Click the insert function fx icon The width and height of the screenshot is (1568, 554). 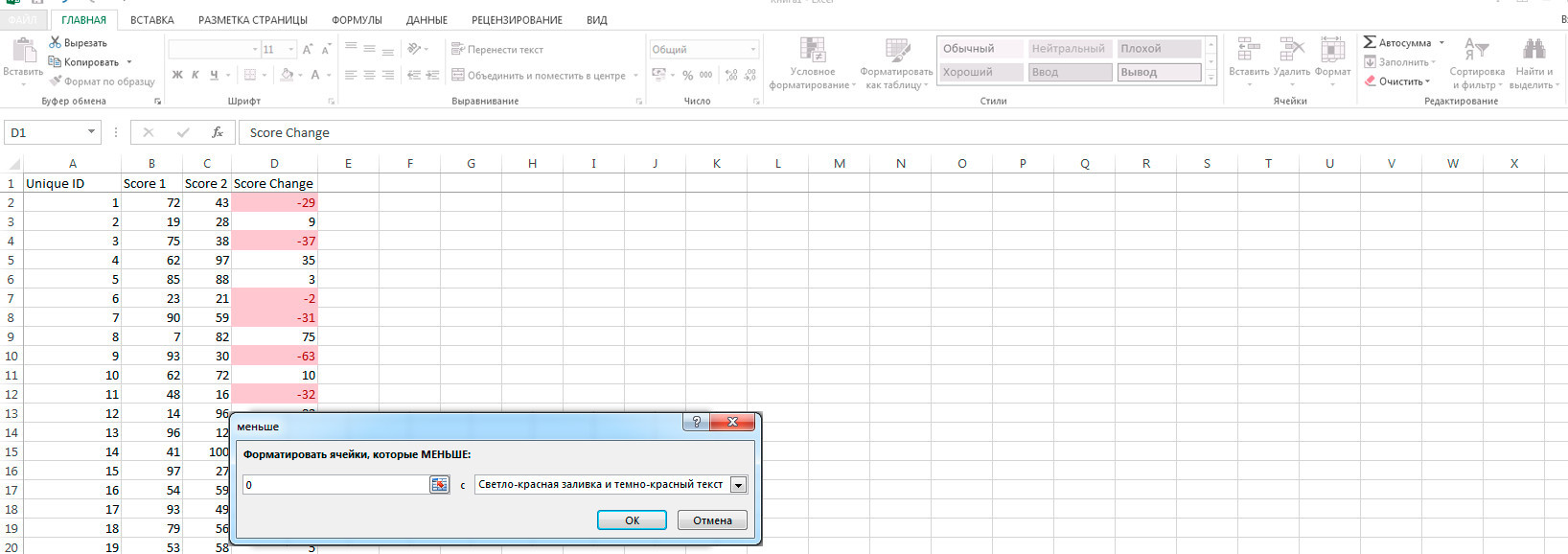[218, 132]
